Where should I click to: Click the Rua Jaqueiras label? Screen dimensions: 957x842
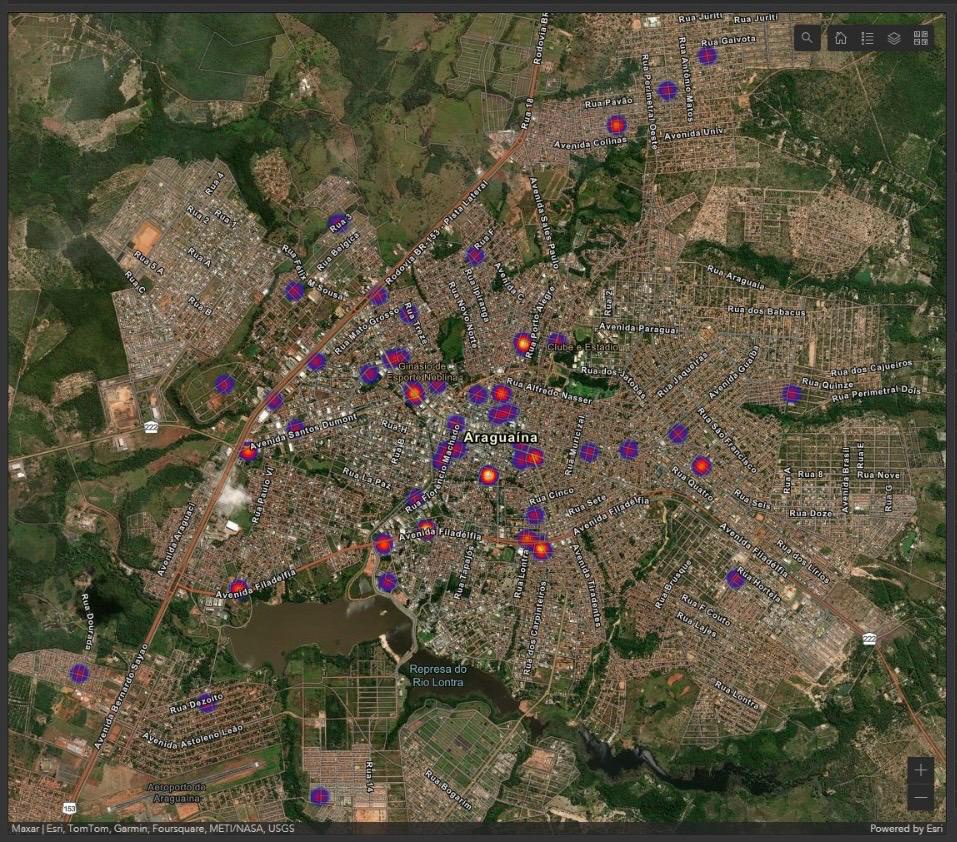tap(683, 375)
